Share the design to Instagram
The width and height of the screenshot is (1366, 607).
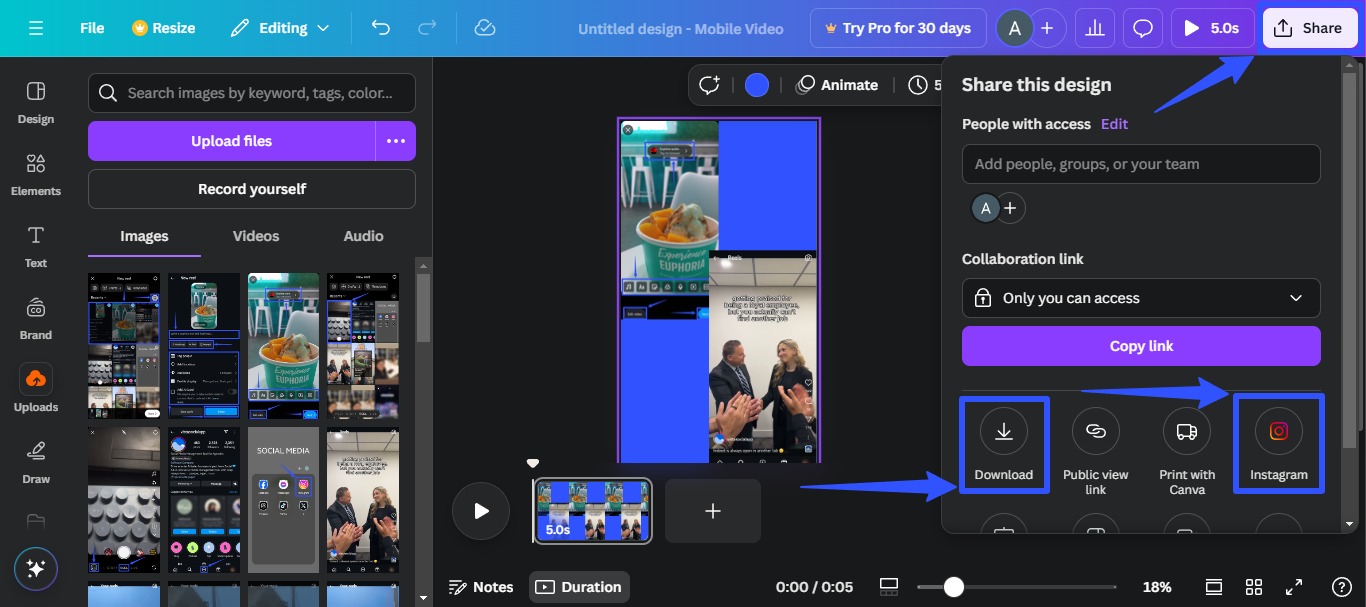[x=1279, y=440]
